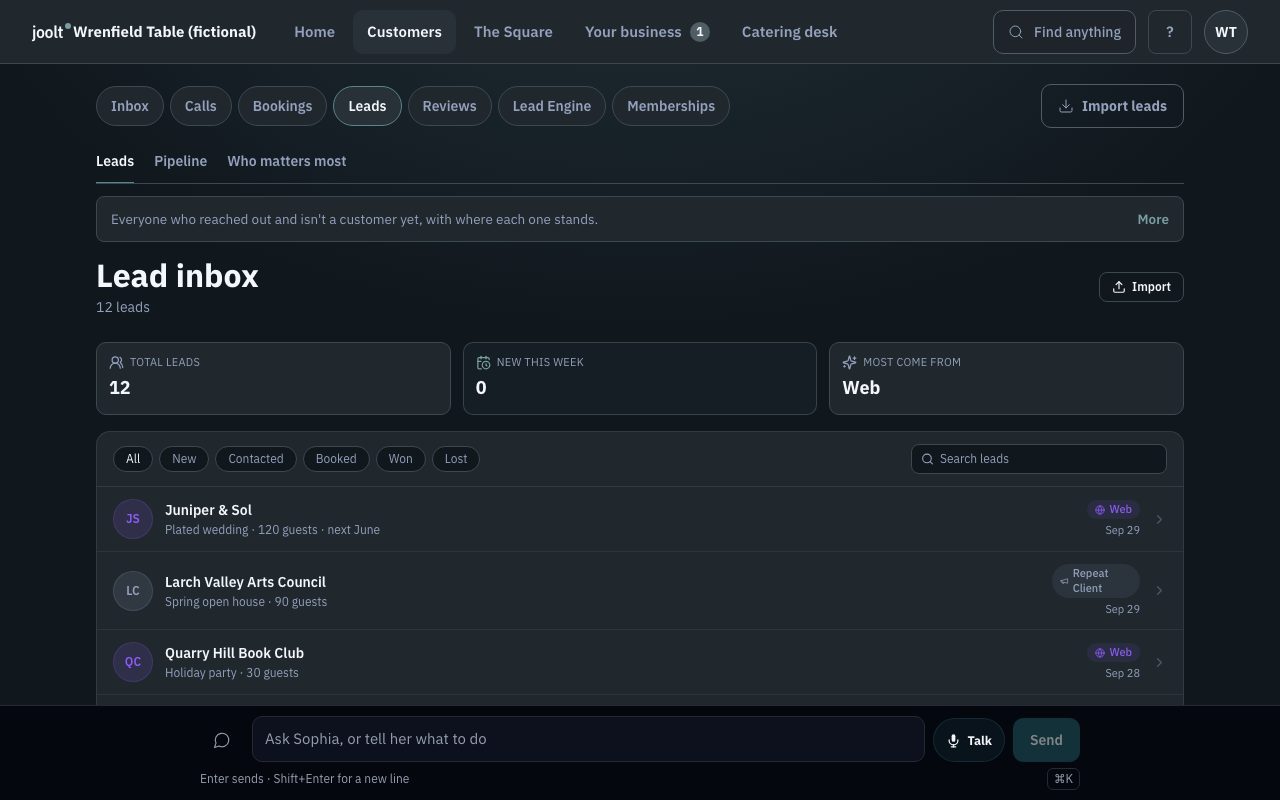This screenshot has height=800, width=1280.
Task: Click the chat bubble icon beside Ask Sophia
Action: tap(222, 740)
